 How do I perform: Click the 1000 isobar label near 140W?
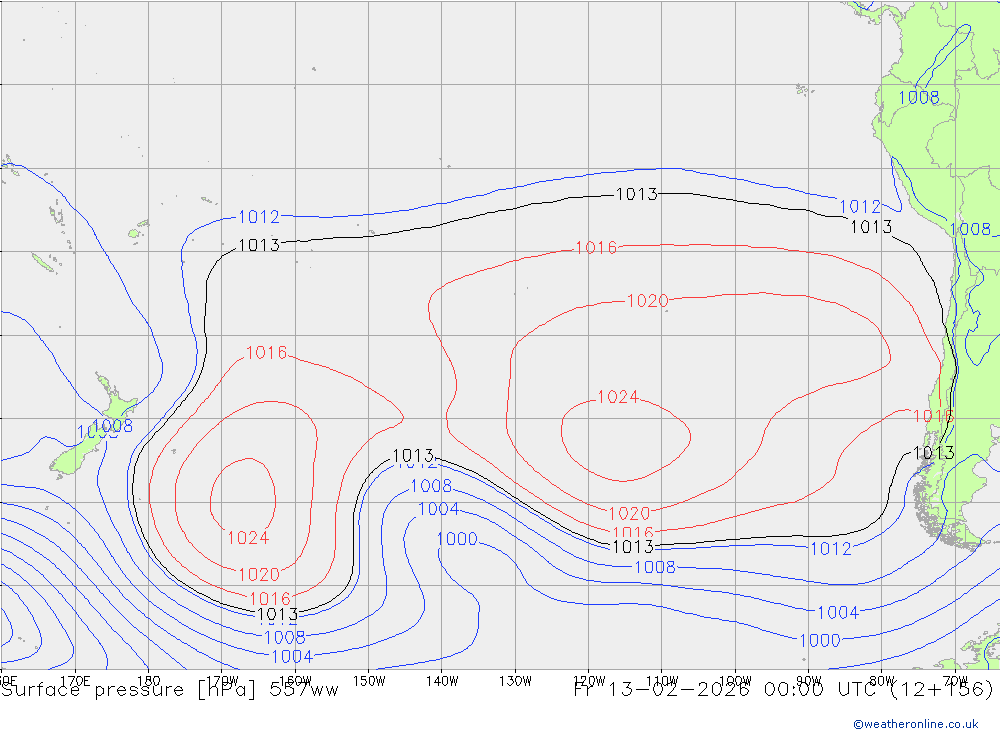(456, 539)
